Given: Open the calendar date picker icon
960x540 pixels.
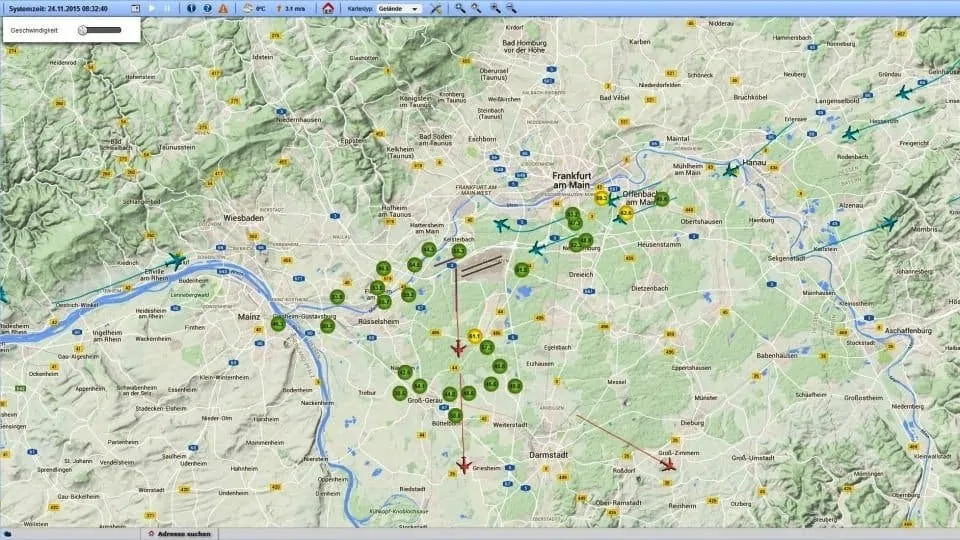Looking at the screenshot, I should [135, 9].
